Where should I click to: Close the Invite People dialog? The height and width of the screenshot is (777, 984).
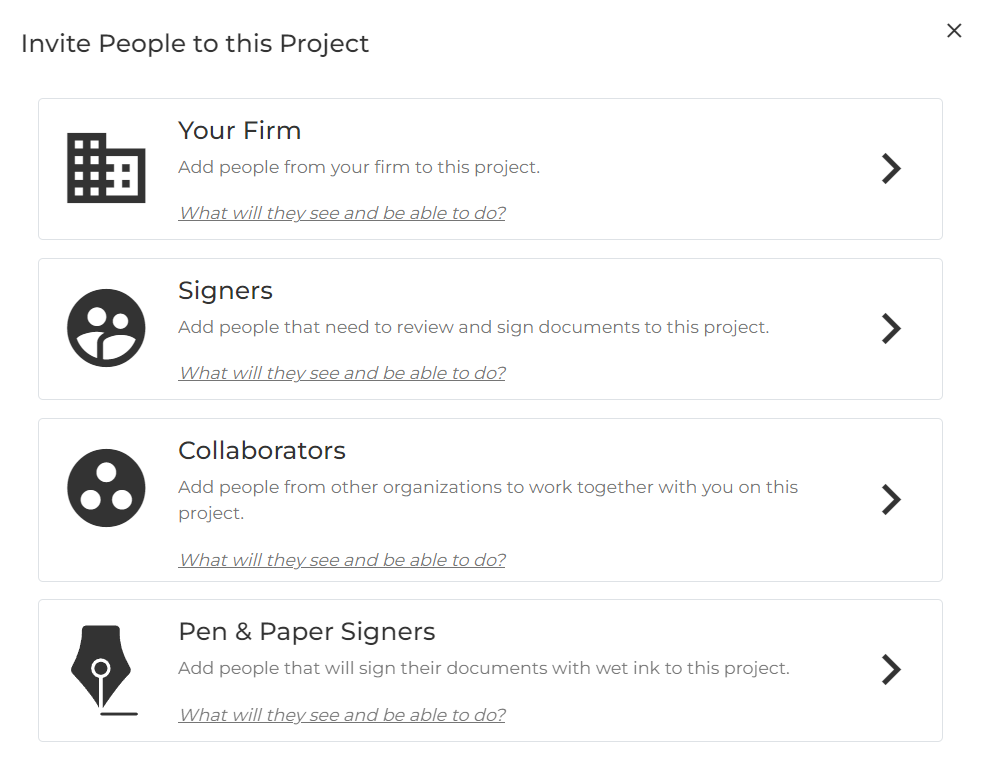(x=954, y=30)
